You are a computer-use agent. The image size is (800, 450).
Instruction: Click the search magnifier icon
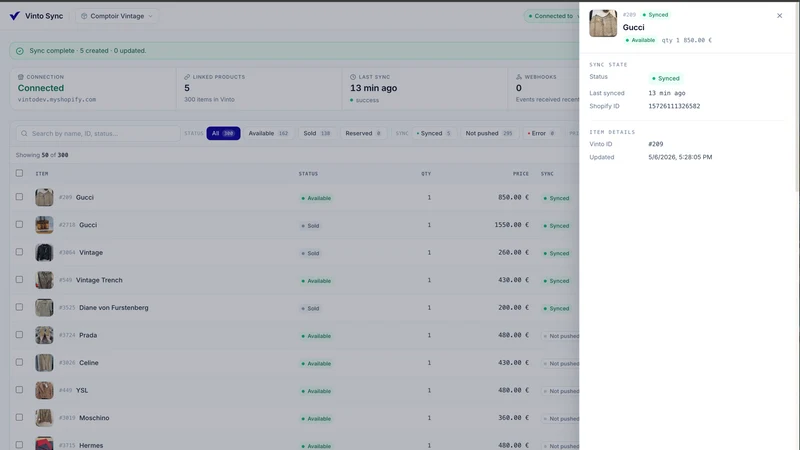coord(24,134)
